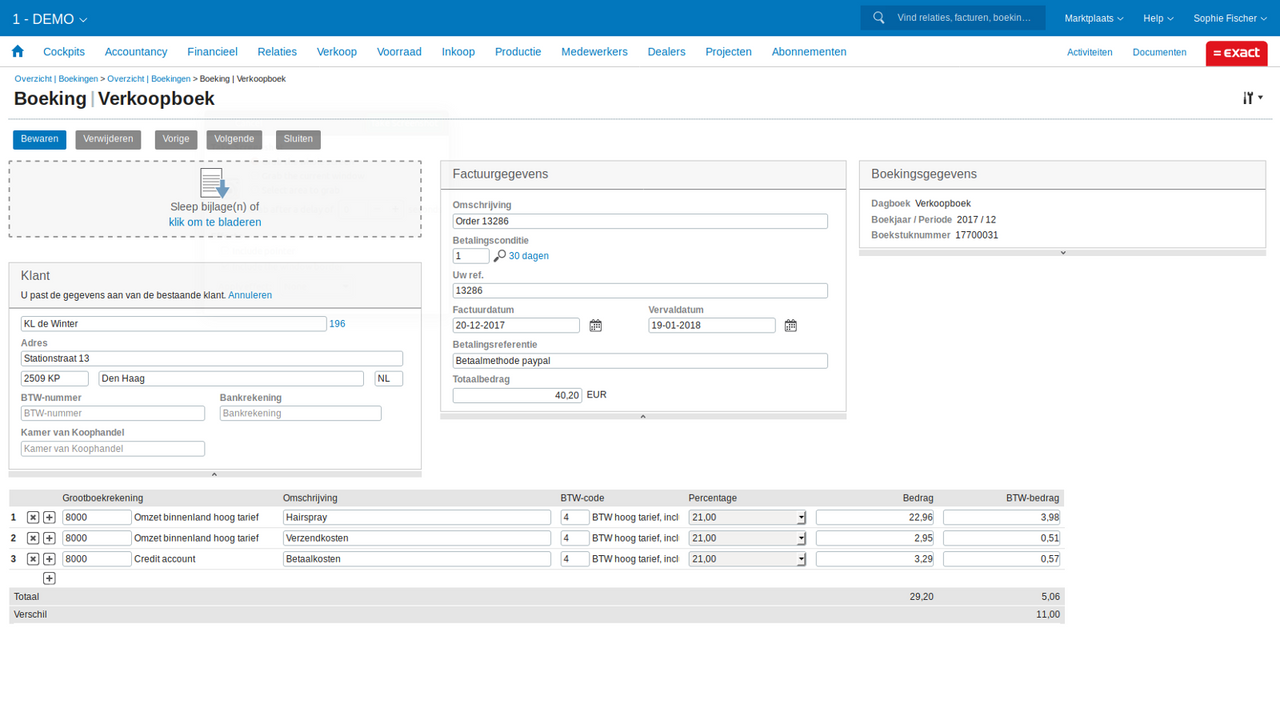Click the plus icon on the Verzendkosten row
This screenshot has height=720, width=1280.
[47, 538]
